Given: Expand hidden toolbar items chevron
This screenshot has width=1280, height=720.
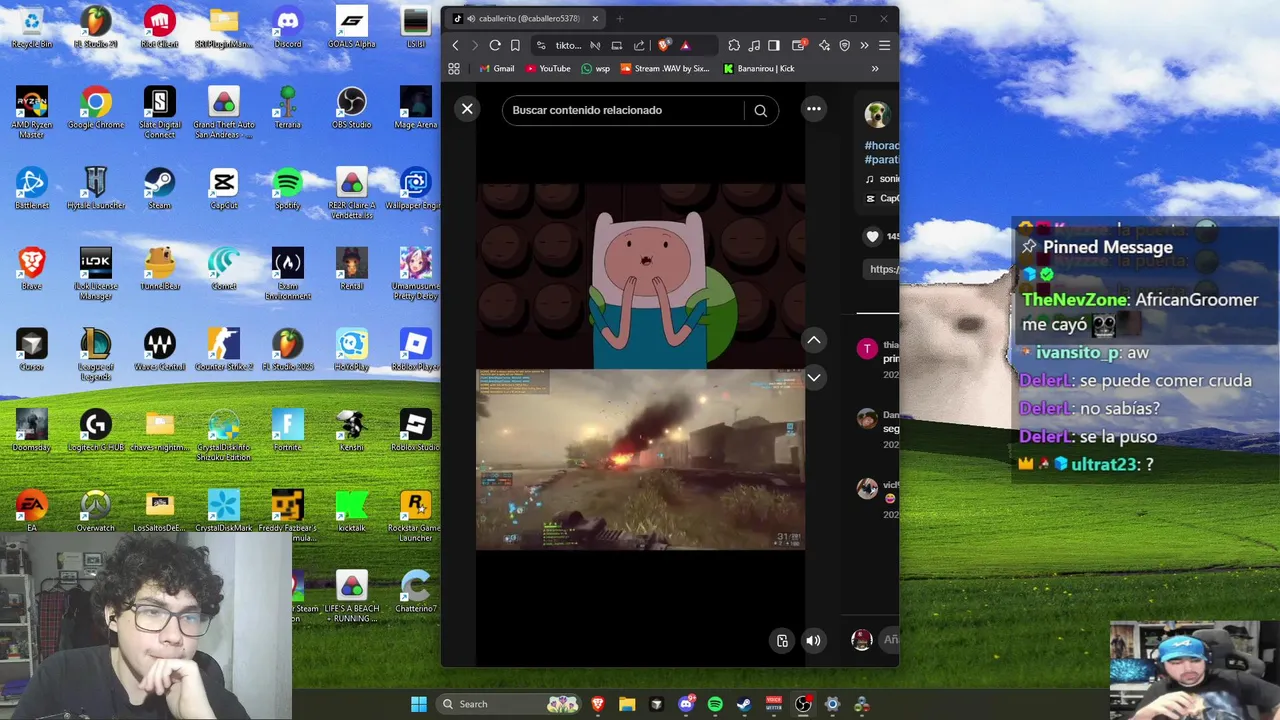Looking at the screenshot, I should tap(864, 45).
